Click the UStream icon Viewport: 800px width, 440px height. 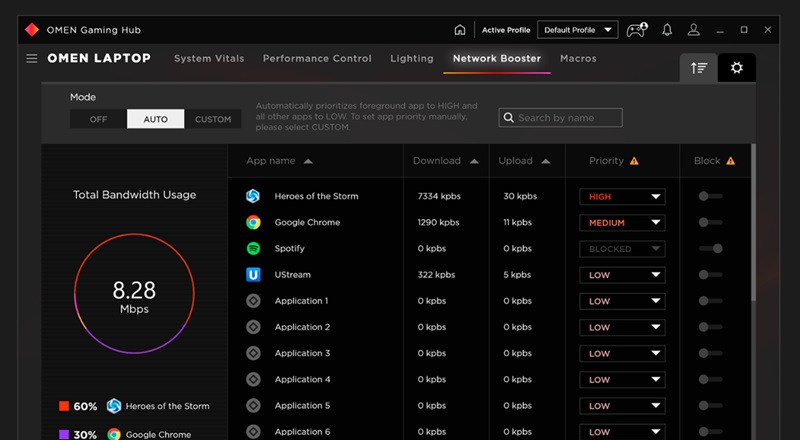253,275
